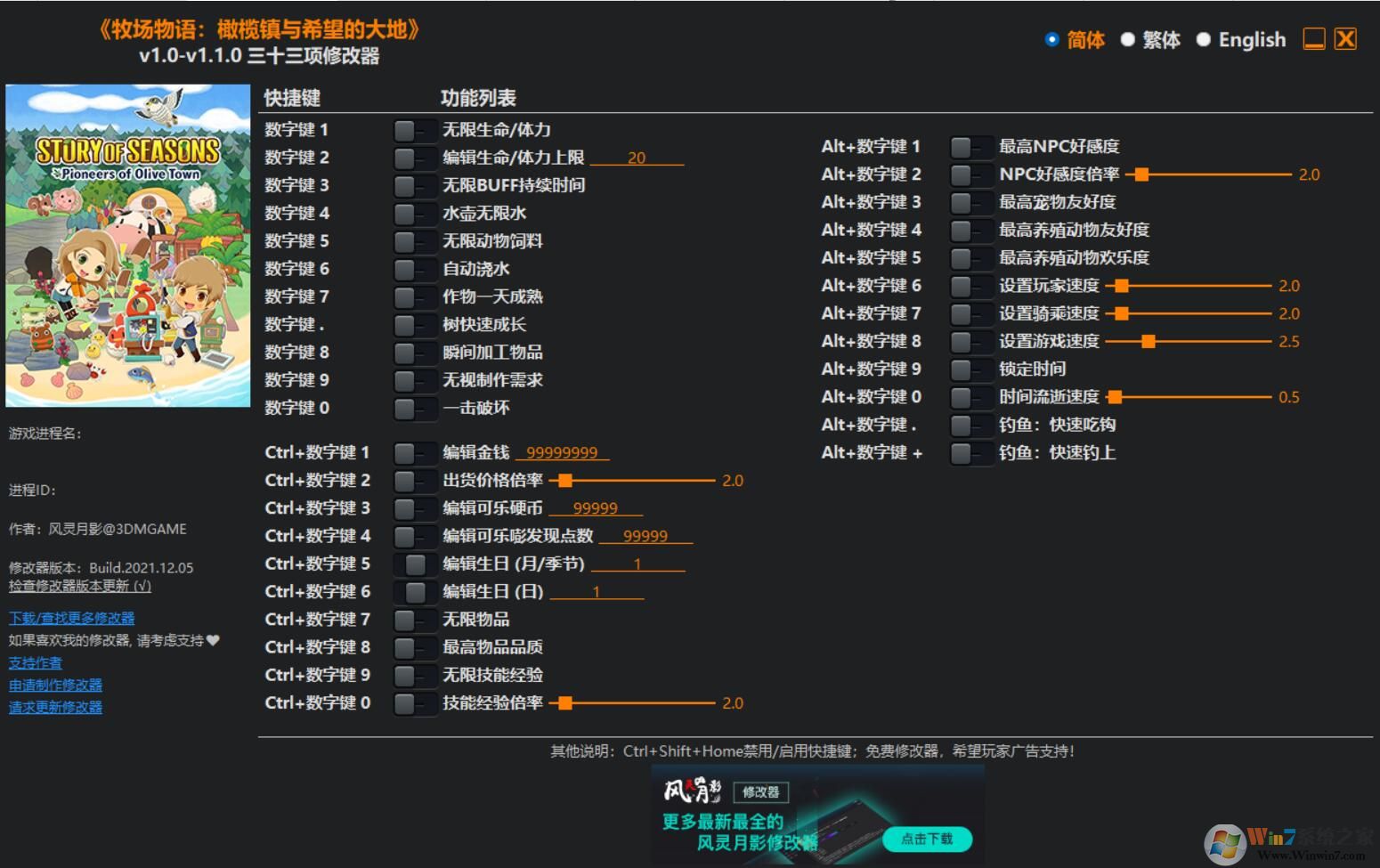
Task: Enable 作物一天成熟 cheat
Action: [414, 296]
